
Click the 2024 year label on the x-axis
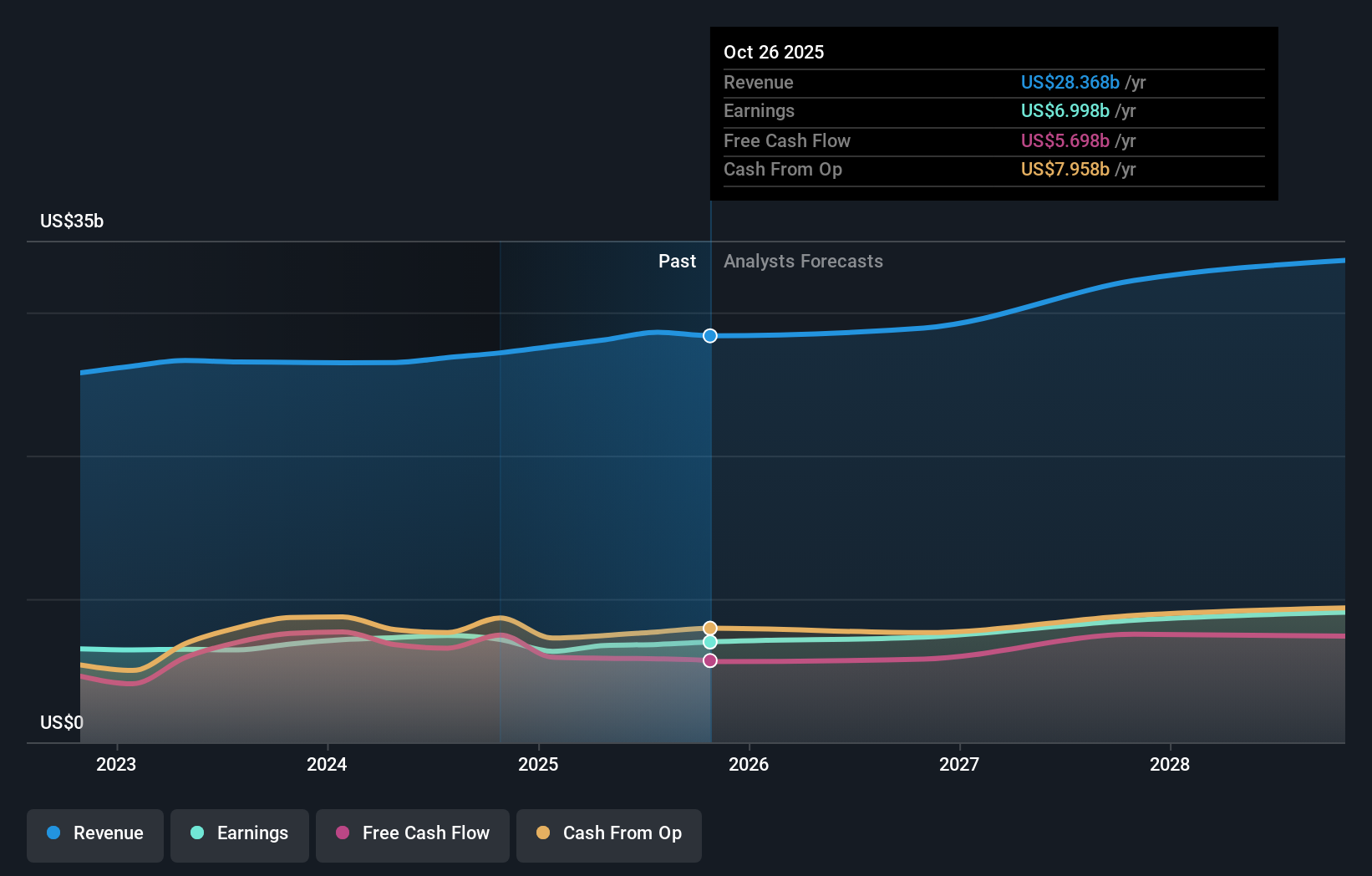point(327,763)
